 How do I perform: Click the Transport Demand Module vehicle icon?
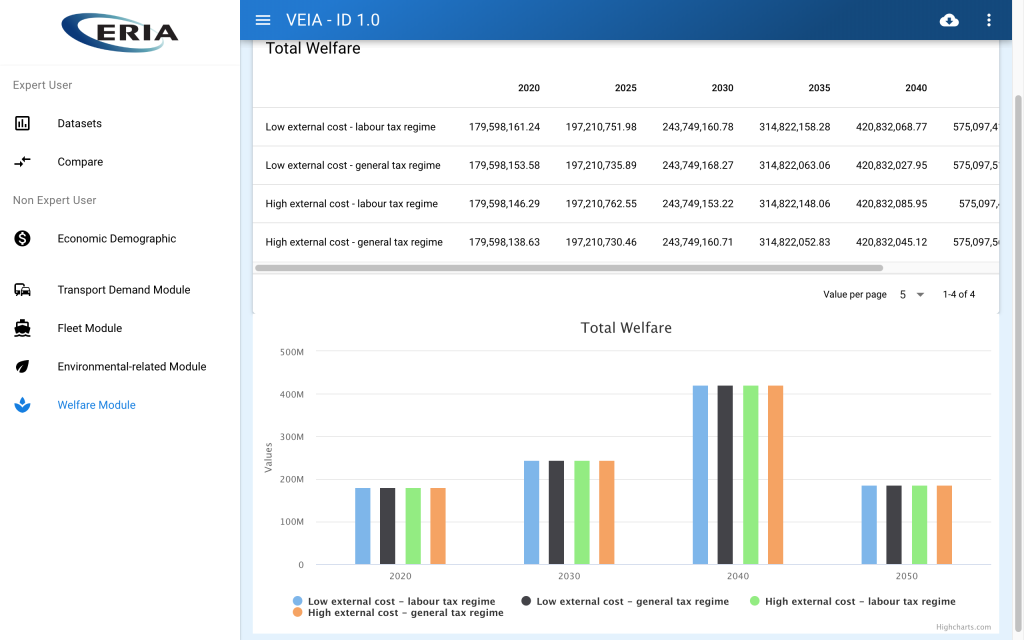tap(22, 289)
